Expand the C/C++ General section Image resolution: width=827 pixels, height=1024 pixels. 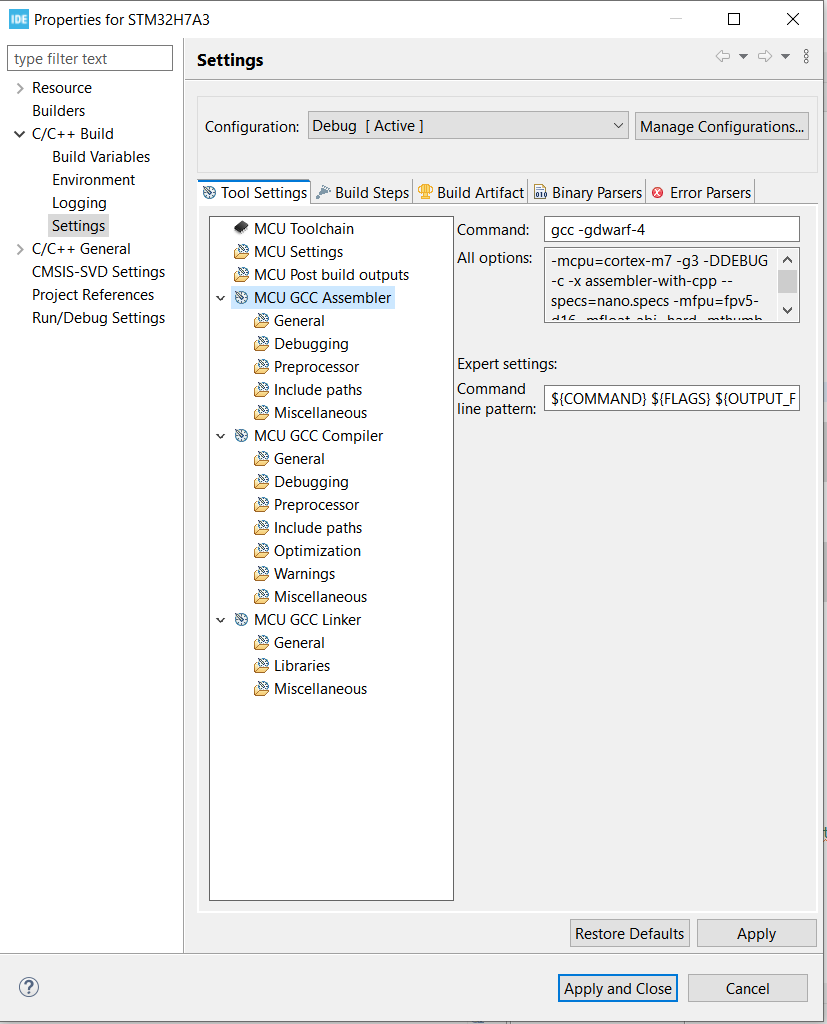click(20, 248)
